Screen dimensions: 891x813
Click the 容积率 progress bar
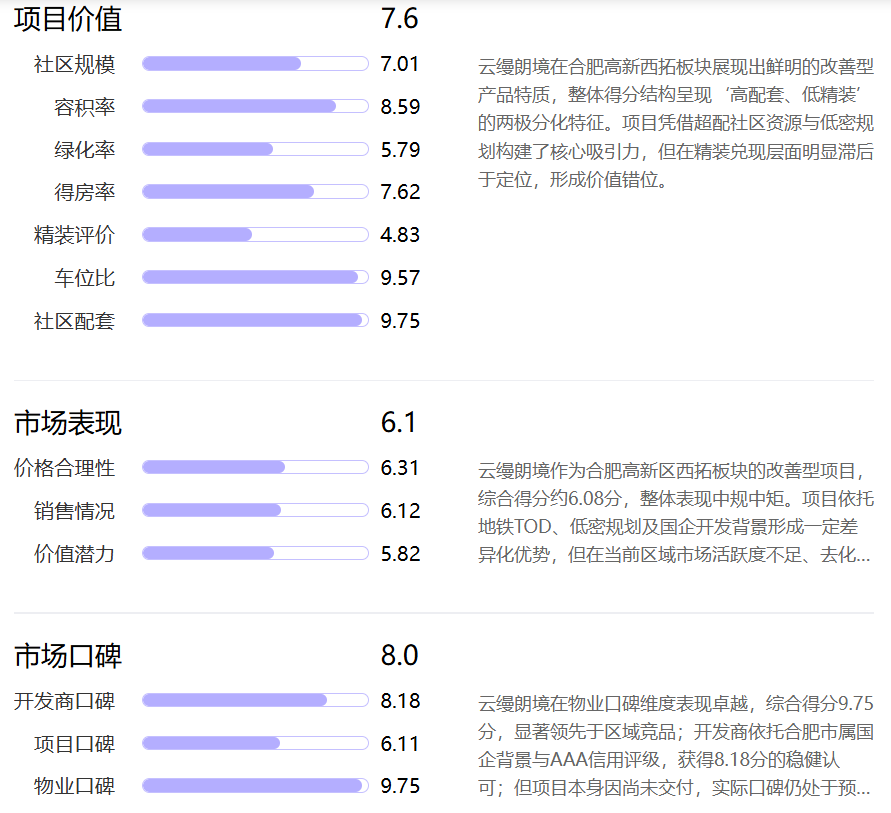255,106
